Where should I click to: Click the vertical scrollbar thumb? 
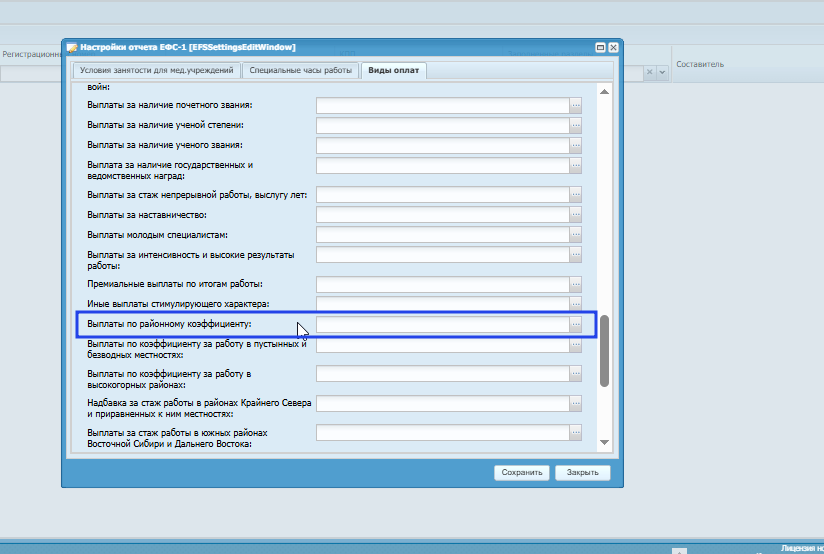pos(604,351)
